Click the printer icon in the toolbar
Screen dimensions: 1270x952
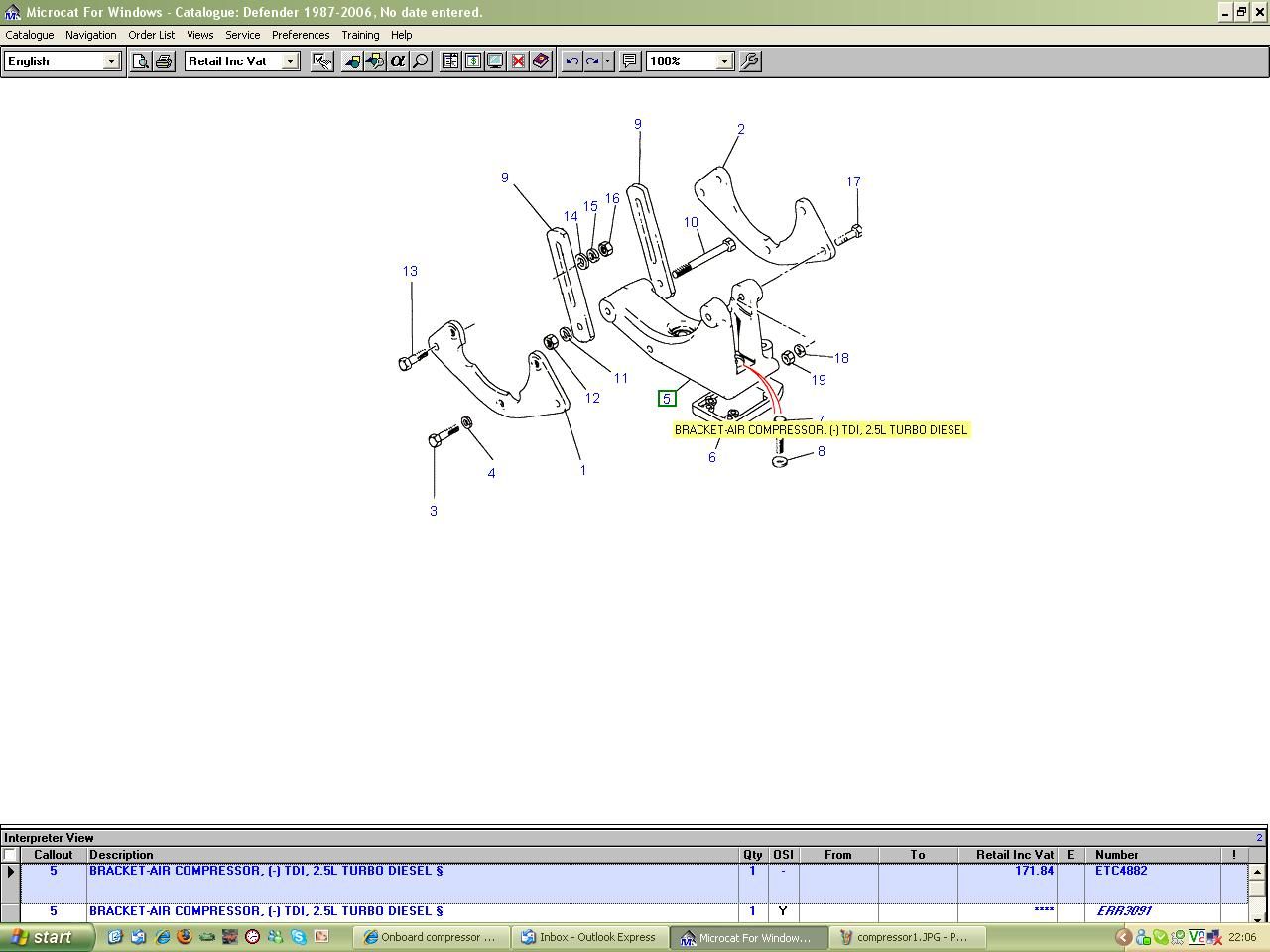click(164, 61)
